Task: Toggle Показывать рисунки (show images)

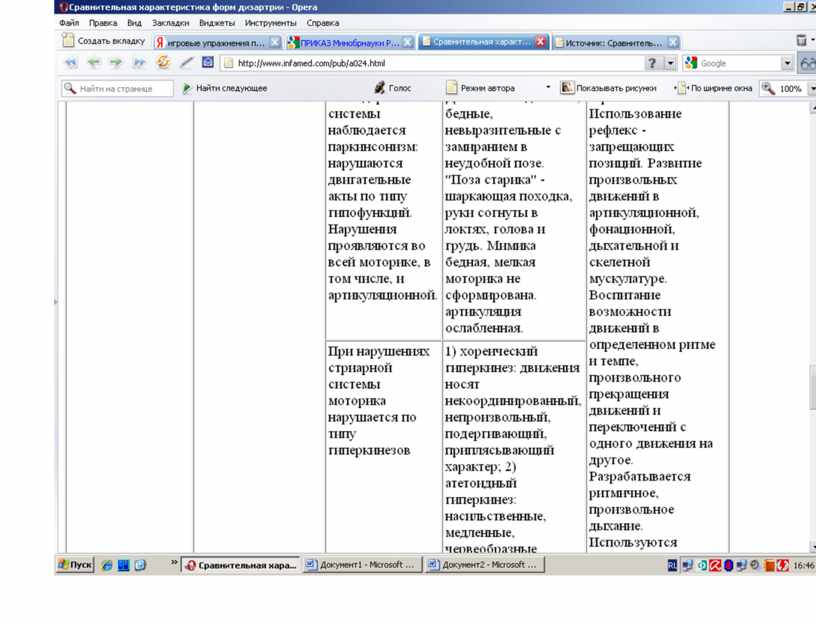Action: [608, 88]
